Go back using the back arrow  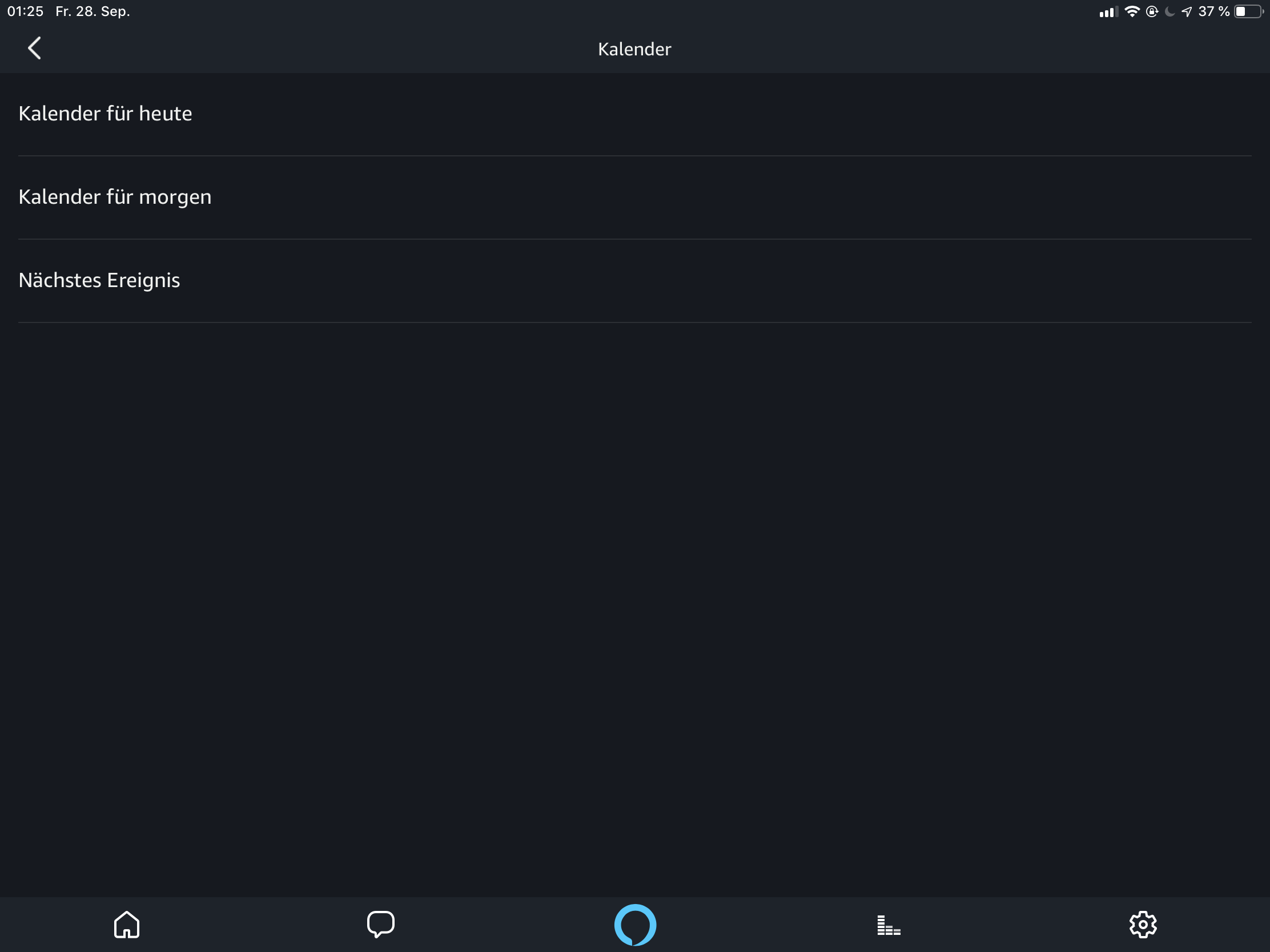pos(34,48)
